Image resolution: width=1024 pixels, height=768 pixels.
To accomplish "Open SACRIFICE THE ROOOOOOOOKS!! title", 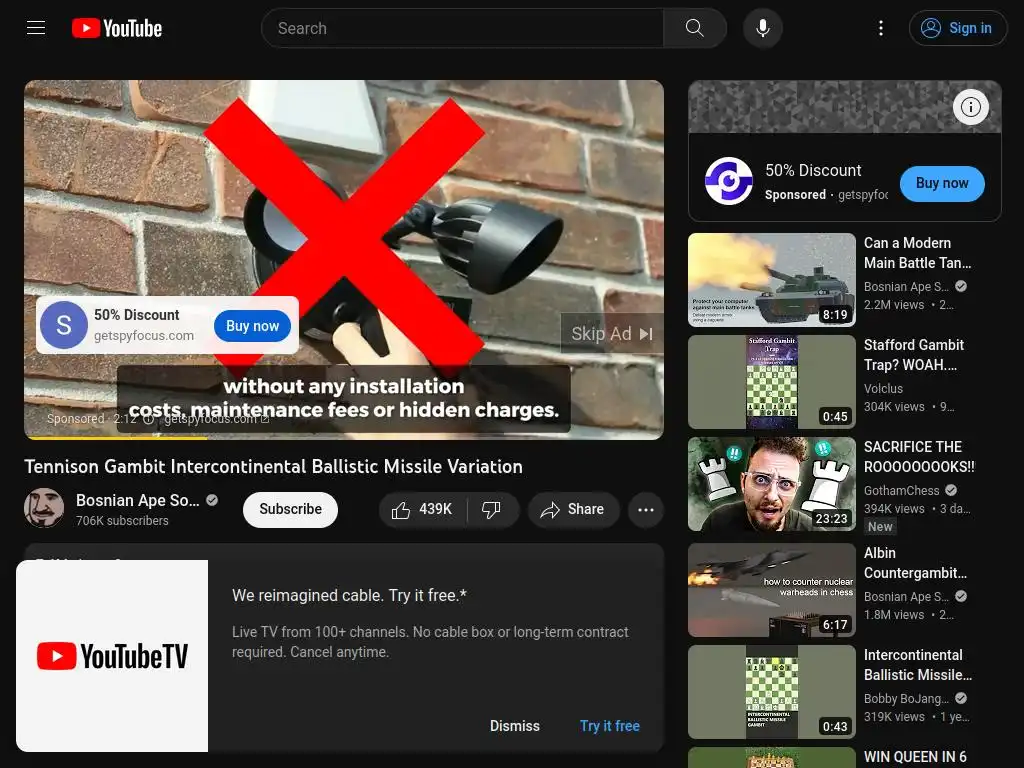I will point(920,456).
